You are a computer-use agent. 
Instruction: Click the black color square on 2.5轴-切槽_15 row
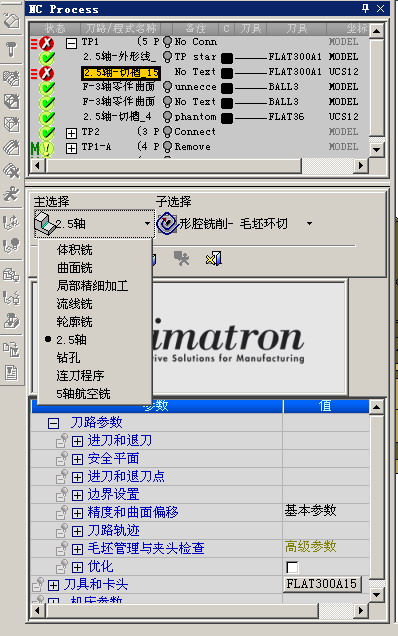click(227, 73)
